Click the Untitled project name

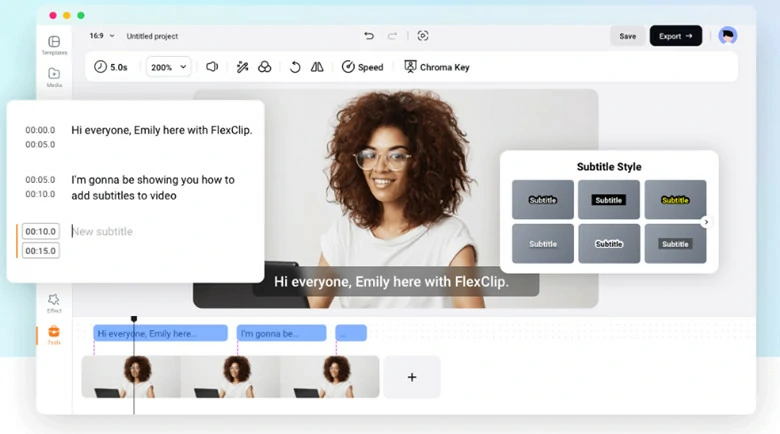152,36
